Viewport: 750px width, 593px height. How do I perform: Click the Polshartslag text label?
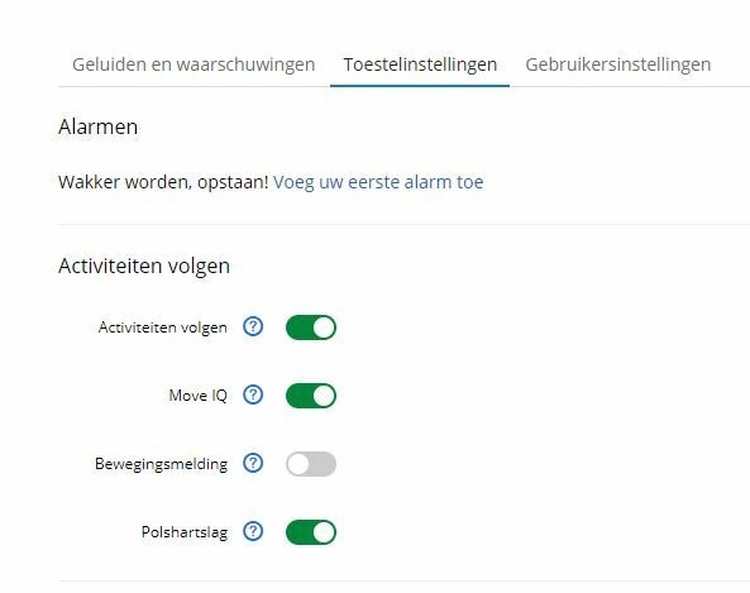click(184, 532)
